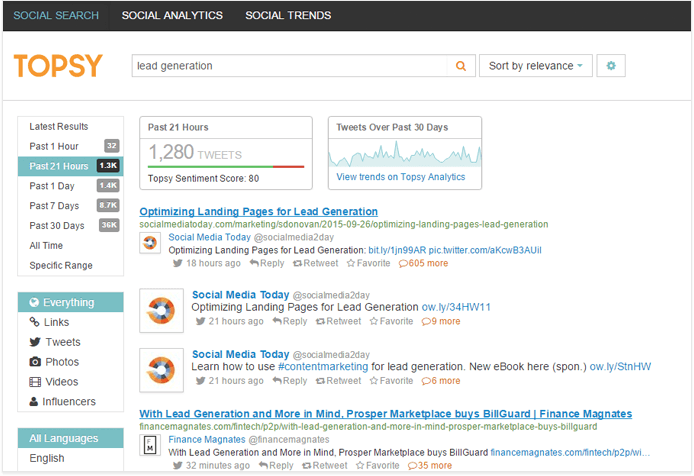Click the TOPSY logo
694x476 pixels.
click(58, 66)
